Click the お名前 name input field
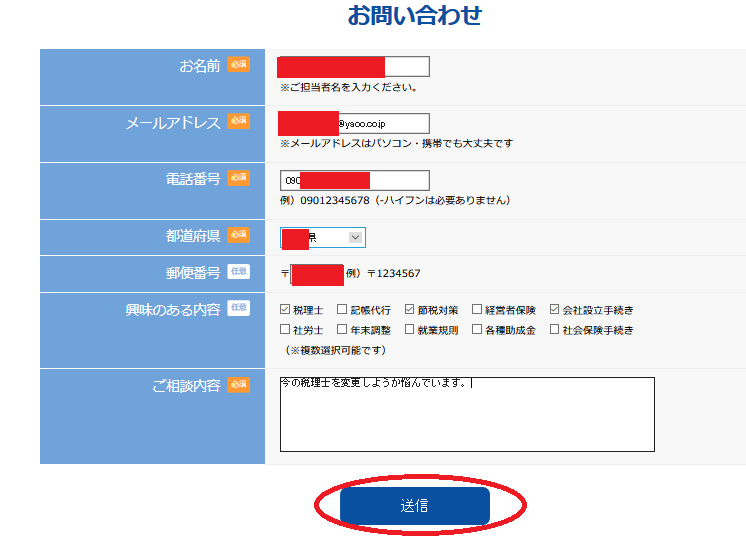This screenshot has height=536, width=746. tap(354, 67)
